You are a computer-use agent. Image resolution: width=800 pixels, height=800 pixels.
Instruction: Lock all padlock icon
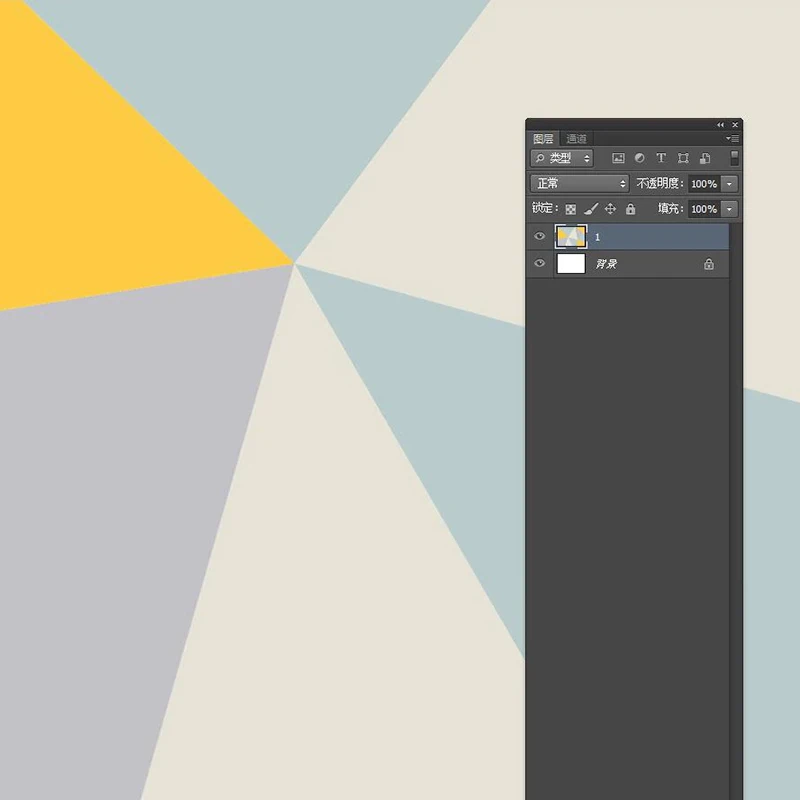point(631,209)
